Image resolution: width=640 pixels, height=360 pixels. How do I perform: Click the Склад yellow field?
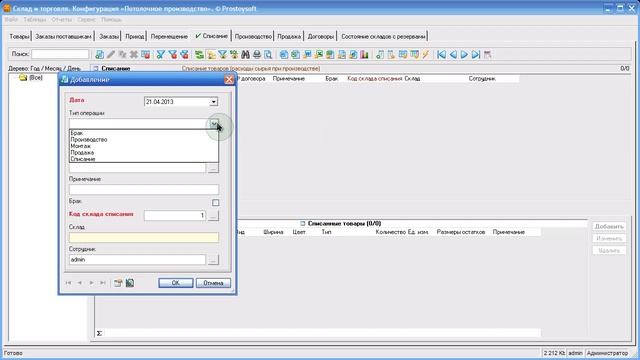144,238
